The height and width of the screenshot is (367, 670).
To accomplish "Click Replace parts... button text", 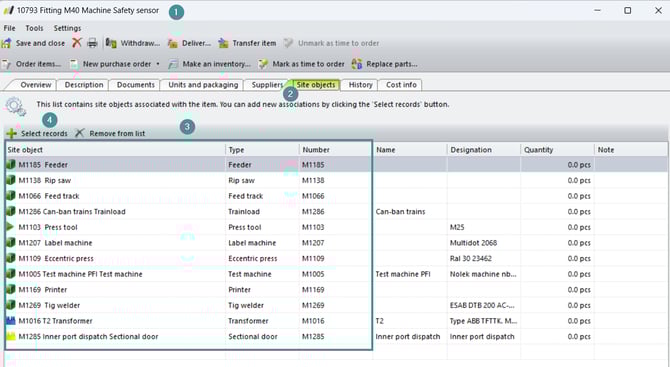I will click(x=392, y=64).
